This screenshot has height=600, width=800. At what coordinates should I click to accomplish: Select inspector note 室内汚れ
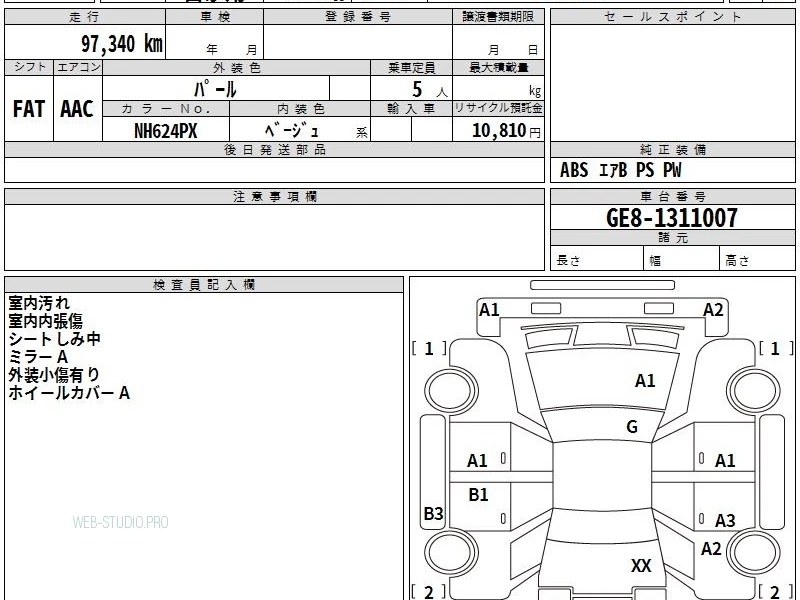[39, 303]
